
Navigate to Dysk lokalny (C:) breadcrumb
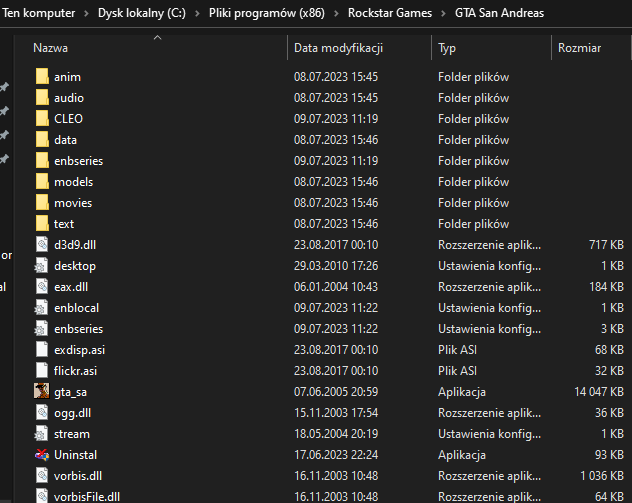pos(142,13)
